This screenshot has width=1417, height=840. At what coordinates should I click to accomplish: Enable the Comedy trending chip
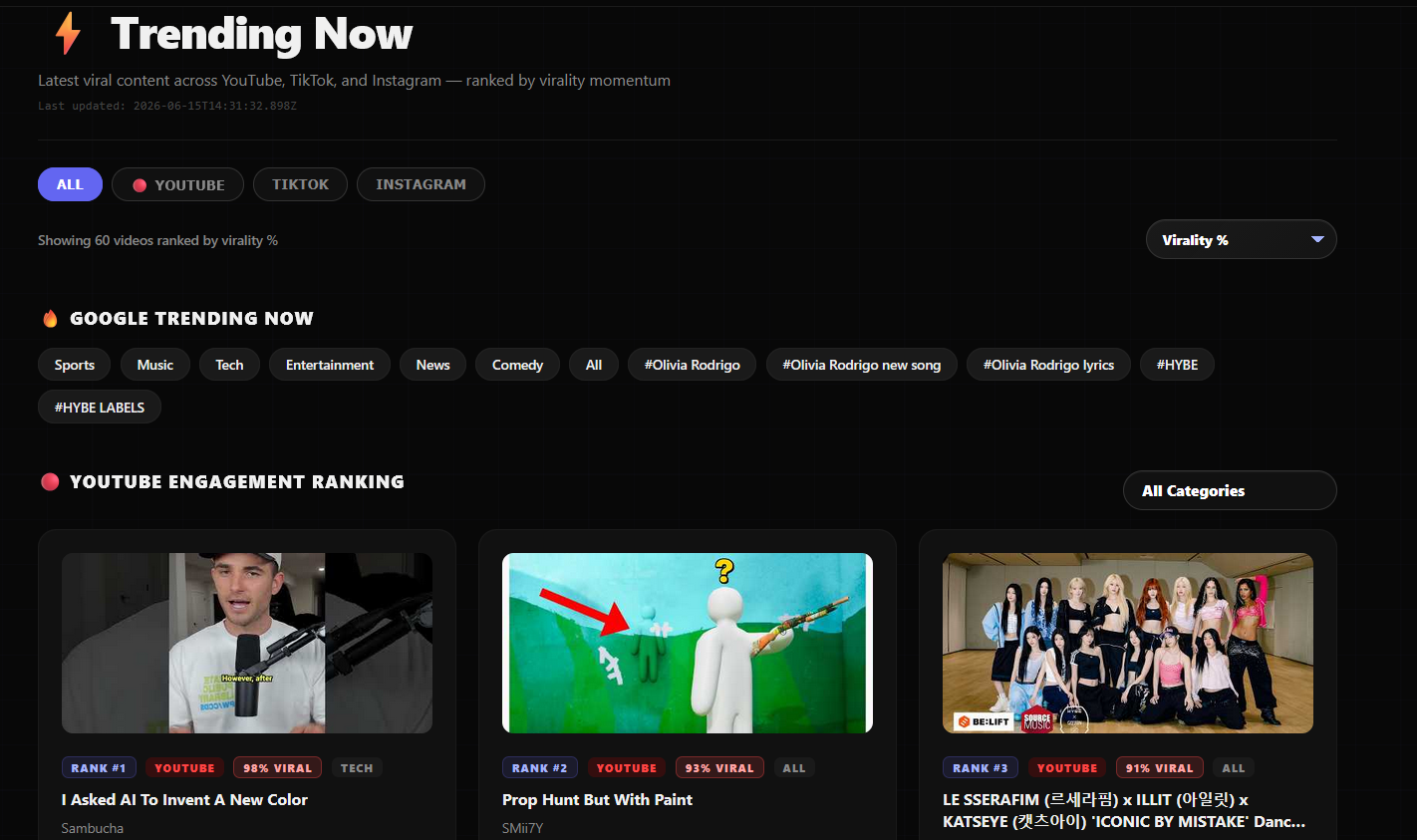tap(517, 365)
